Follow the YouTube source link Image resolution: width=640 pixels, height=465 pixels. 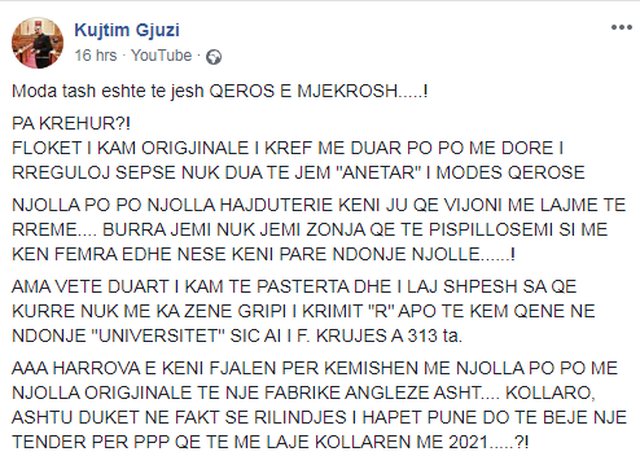(x=161, y=56)
